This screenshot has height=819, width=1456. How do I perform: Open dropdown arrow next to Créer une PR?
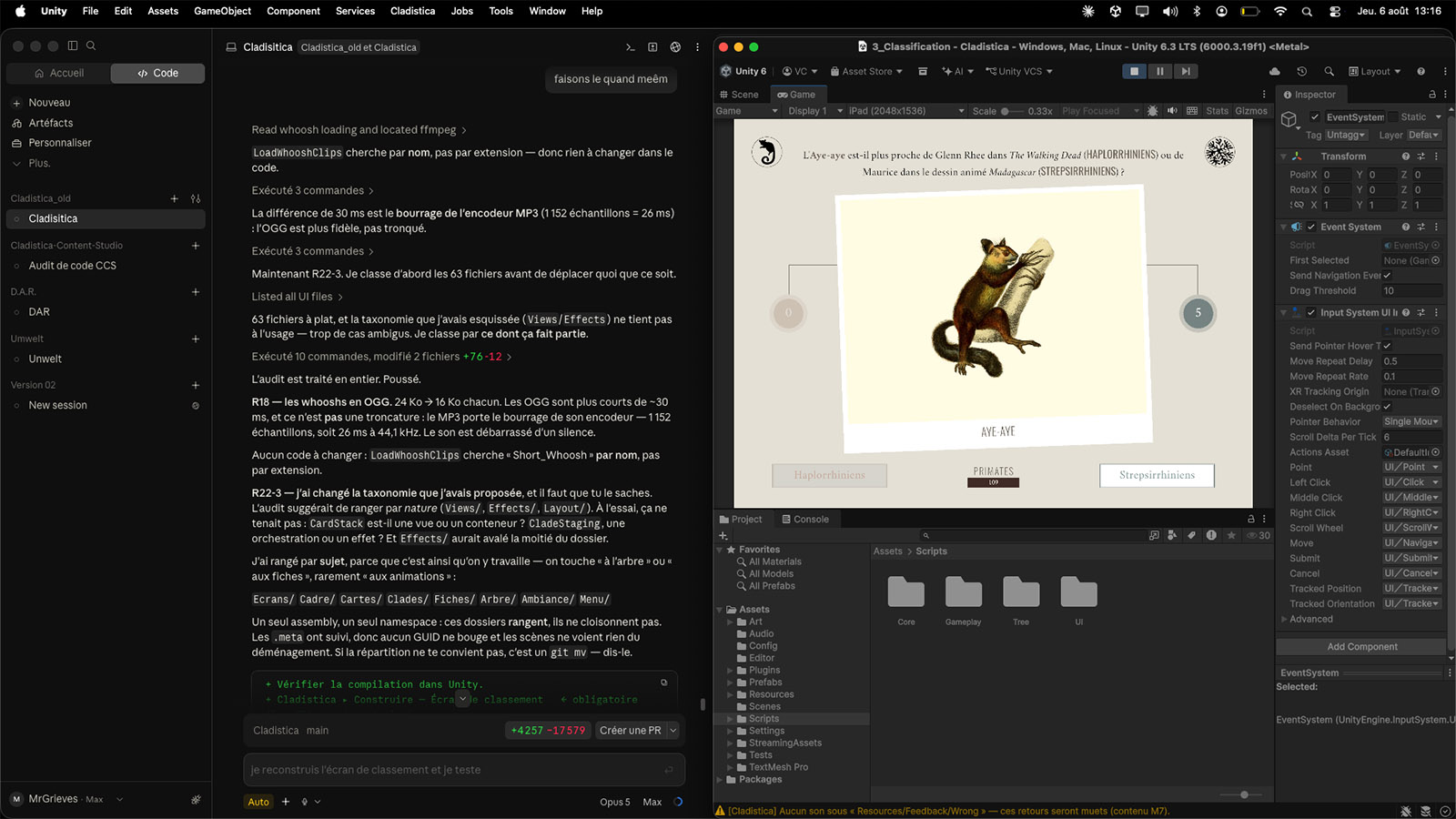[673, 731]
